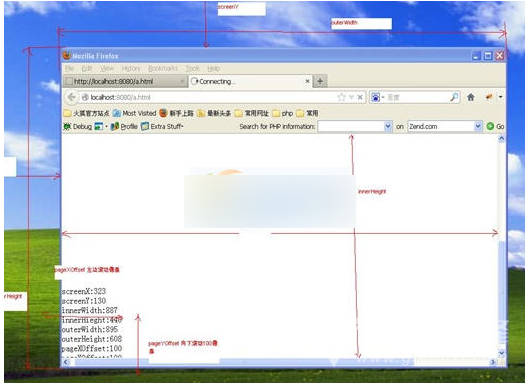Open the History menu
The width and height of the screenshot is (525, 383).
tap(131, 69)
